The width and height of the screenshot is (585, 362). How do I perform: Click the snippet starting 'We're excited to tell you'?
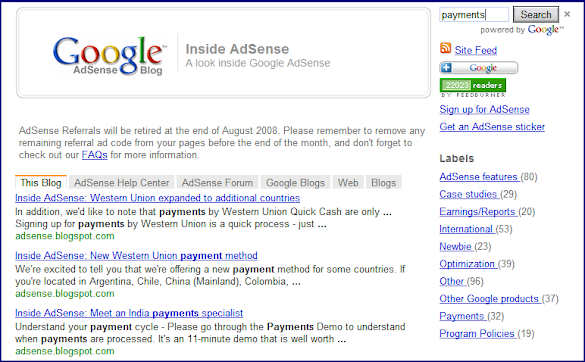(210, 275)
